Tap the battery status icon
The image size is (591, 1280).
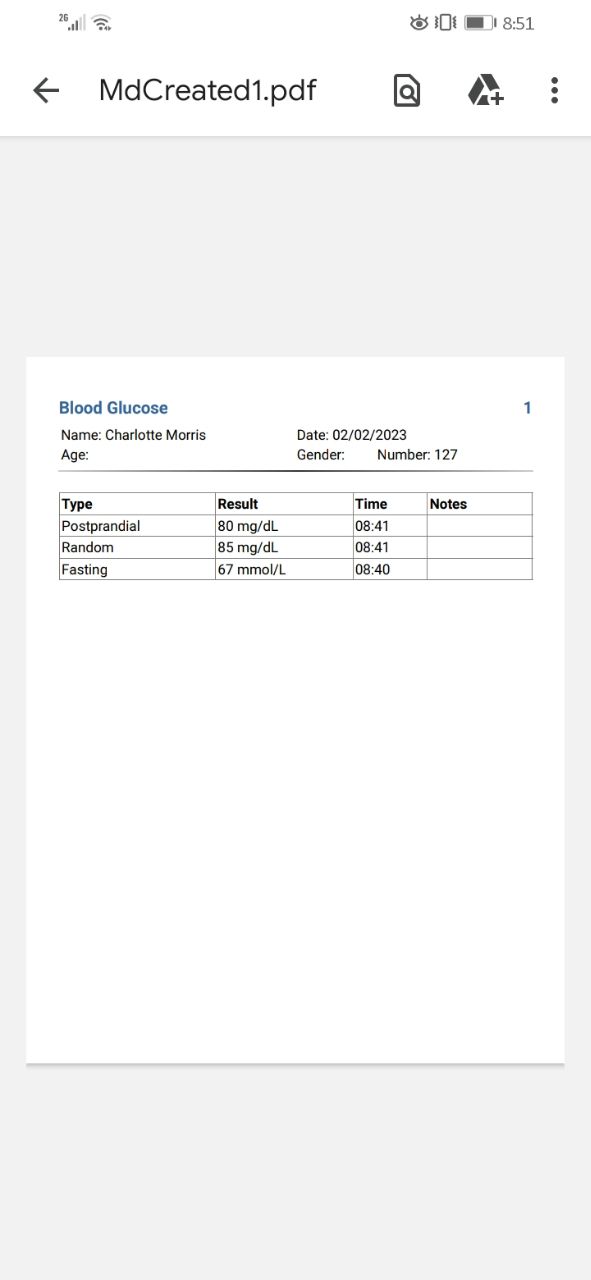480,23
